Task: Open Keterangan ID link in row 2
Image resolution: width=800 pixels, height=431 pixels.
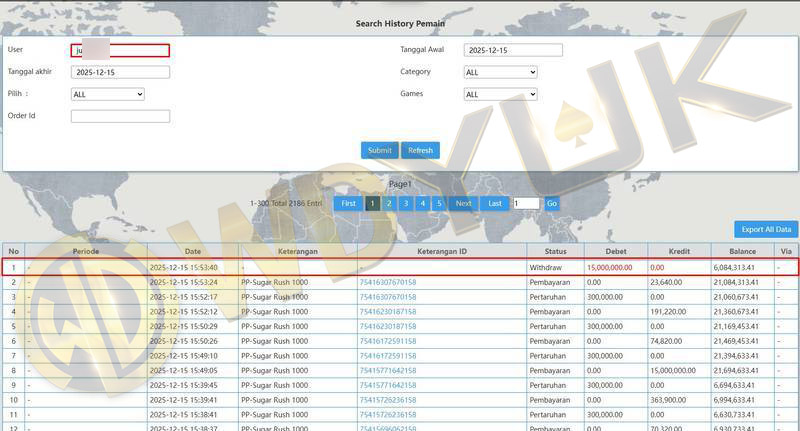Action: (x=387, y=283)
